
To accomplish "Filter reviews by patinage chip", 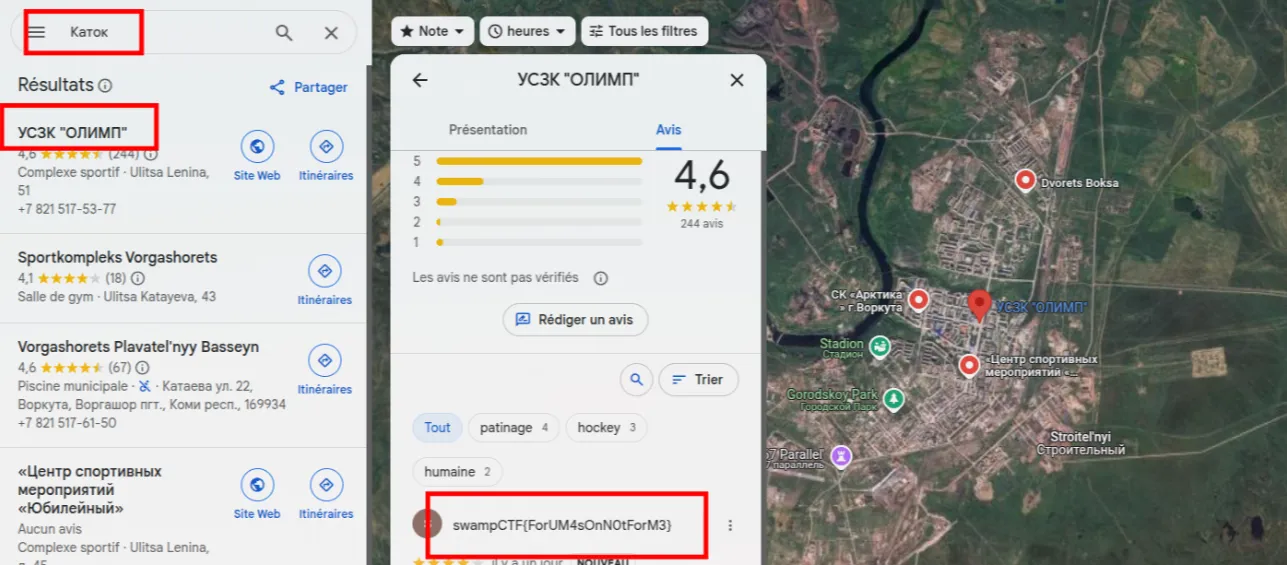I will (514, 428).
